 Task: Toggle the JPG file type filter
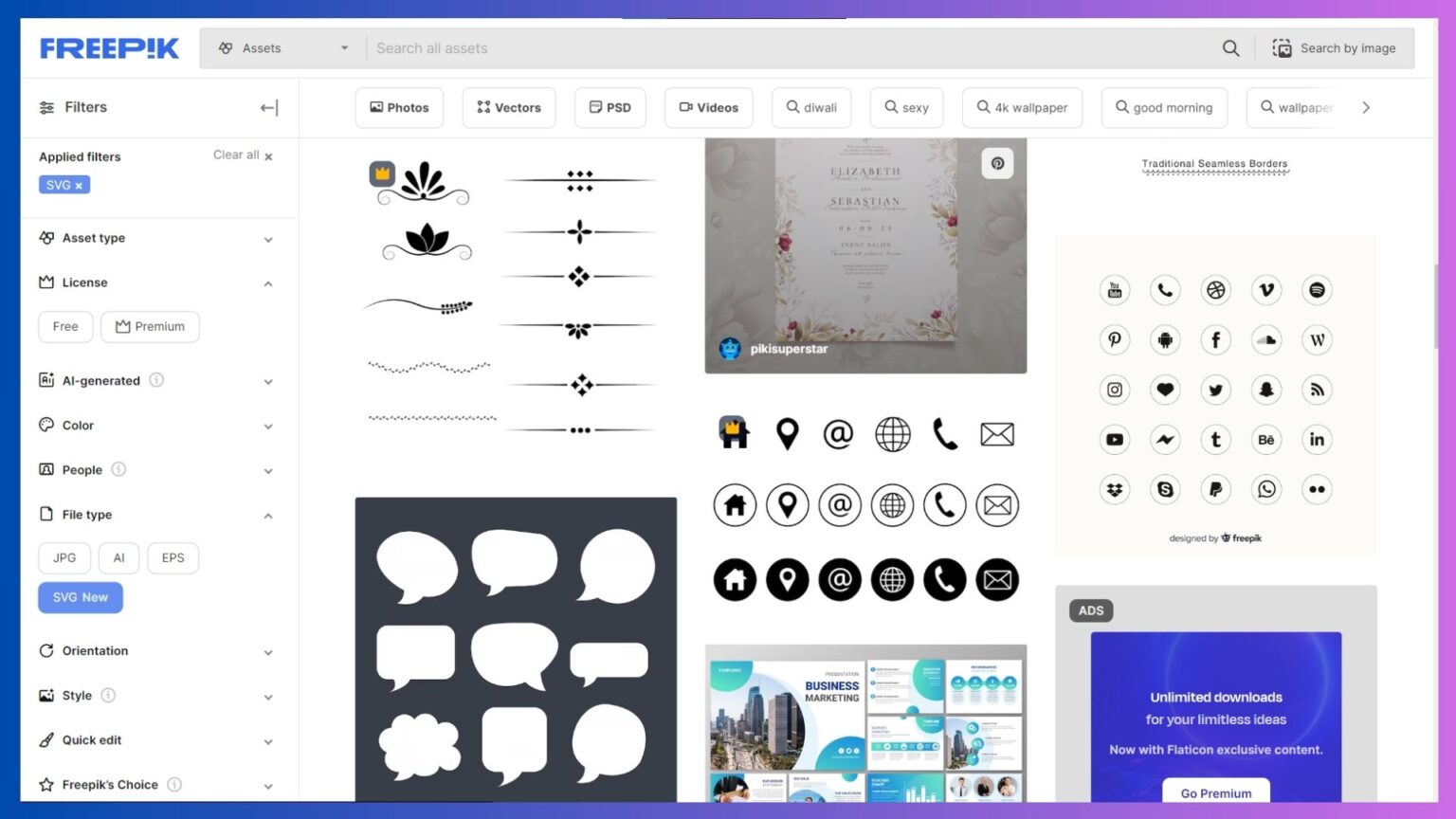pyautogui.click(x=64, y=557)
